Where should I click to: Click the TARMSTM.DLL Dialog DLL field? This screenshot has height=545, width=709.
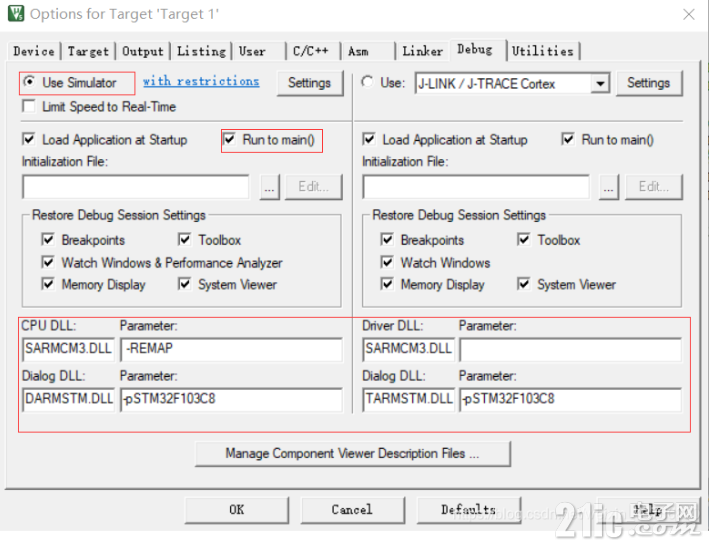409,399
